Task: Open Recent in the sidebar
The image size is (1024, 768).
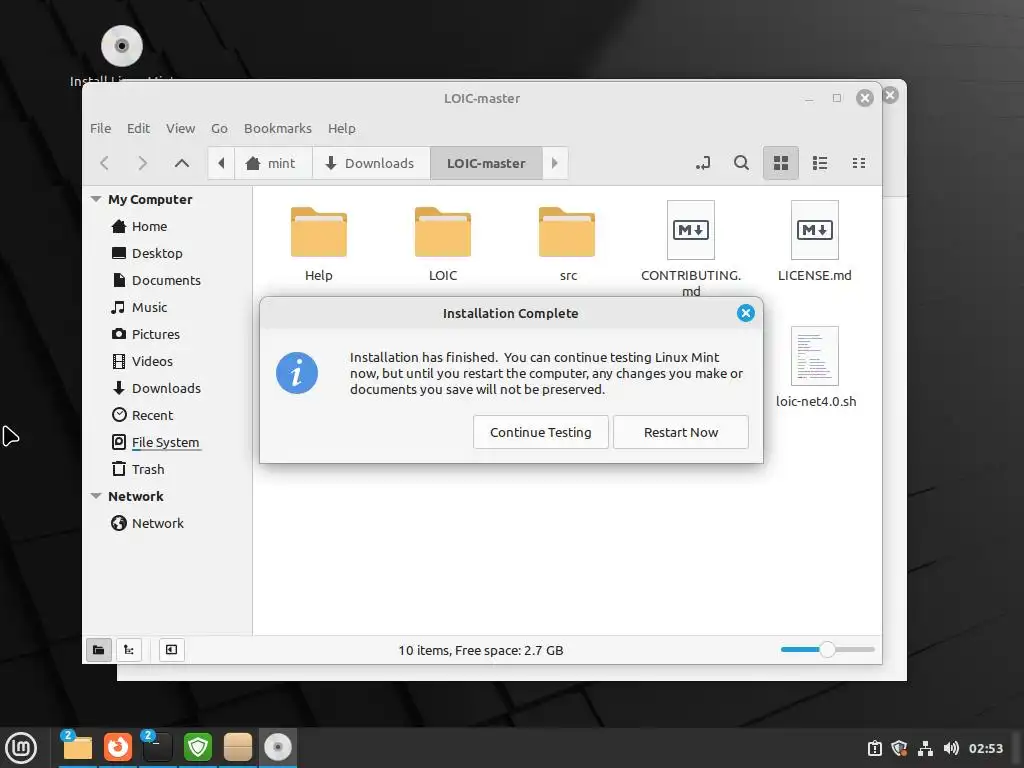Action: pyautogui.click(x=152, y=415)
